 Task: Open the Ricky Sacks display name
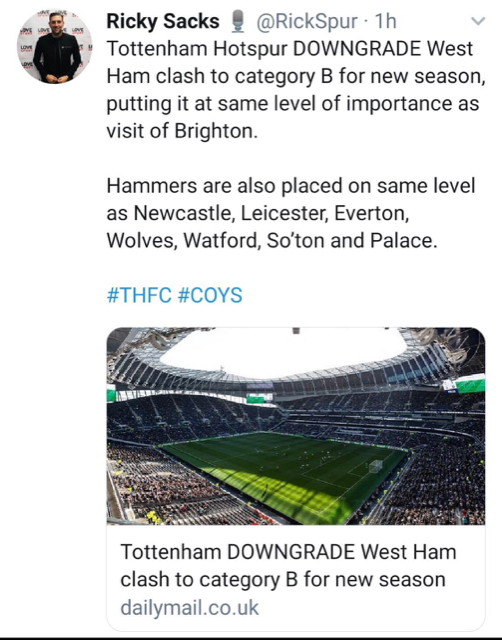[163, 21]
